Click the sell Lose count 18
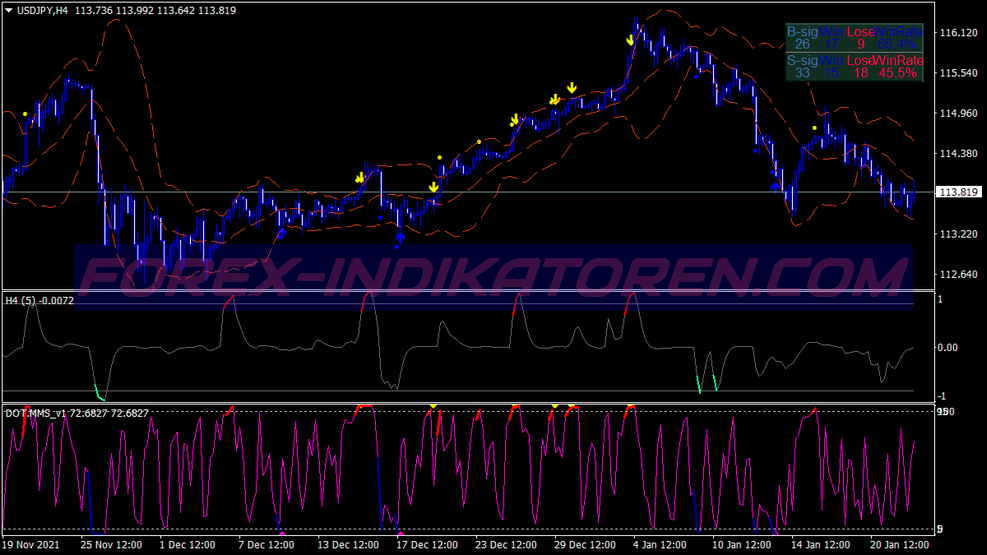 coord(860,73)
